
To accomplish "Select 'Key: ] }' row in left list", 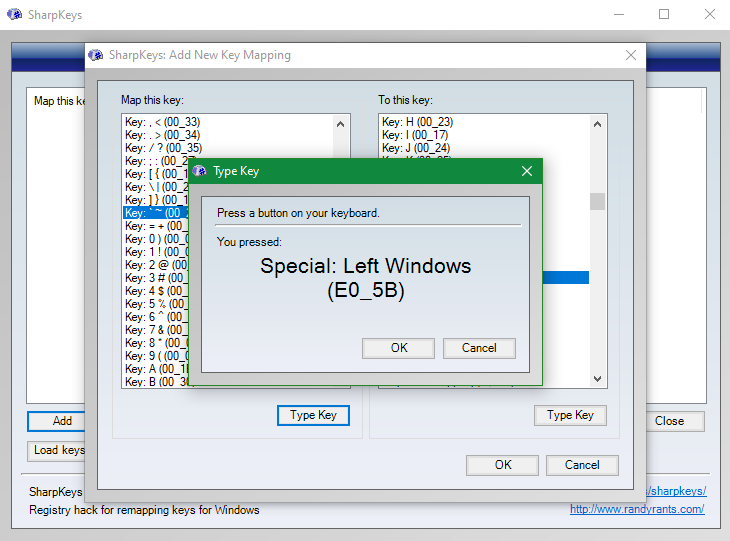I will pos(156,200).
